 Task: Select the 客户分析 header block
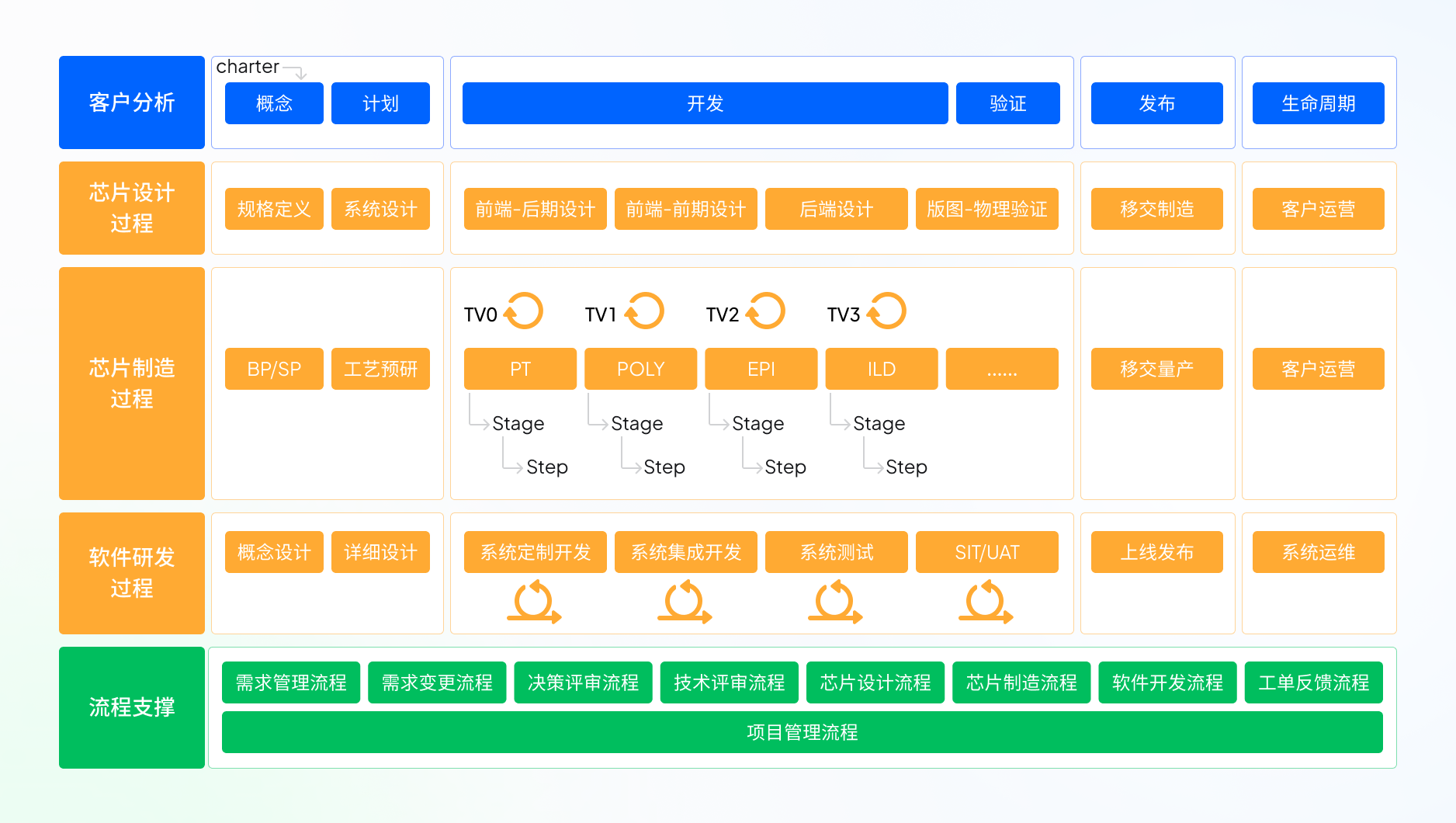(x=132, y=102)
